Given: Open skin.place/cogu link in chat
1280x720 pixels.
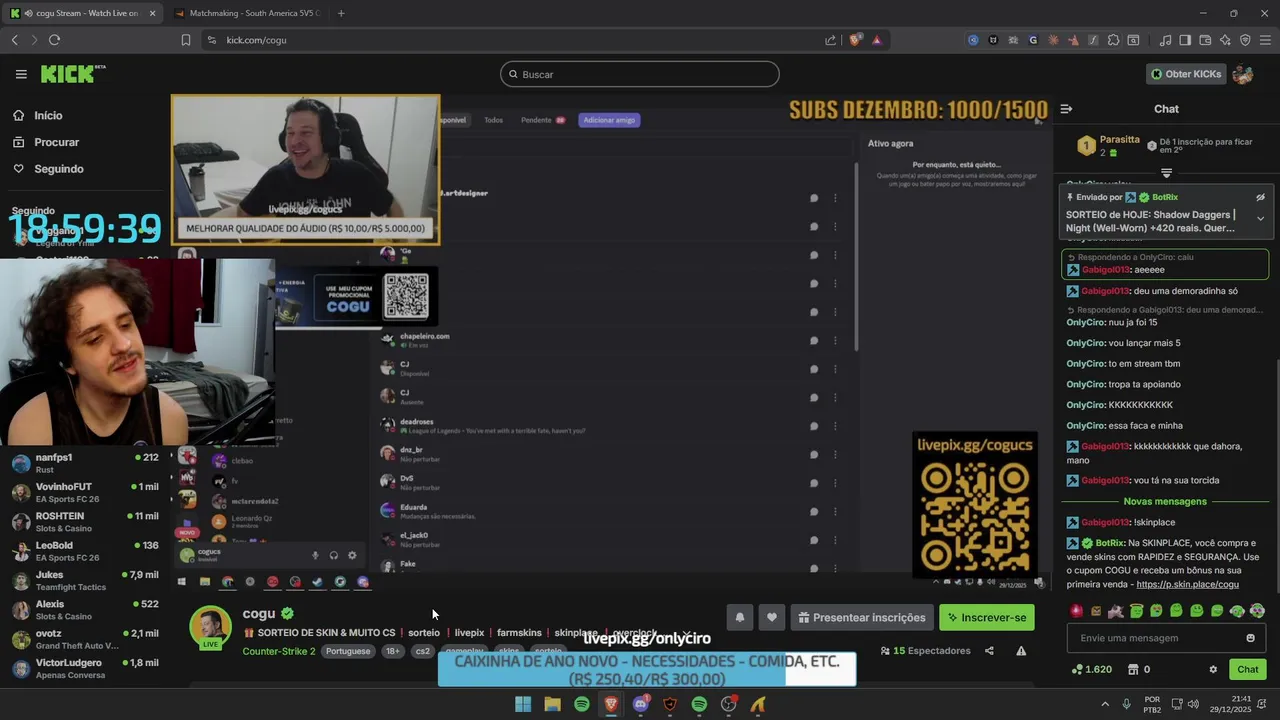Looking at the screenshot, I should tap(1187, 585).
